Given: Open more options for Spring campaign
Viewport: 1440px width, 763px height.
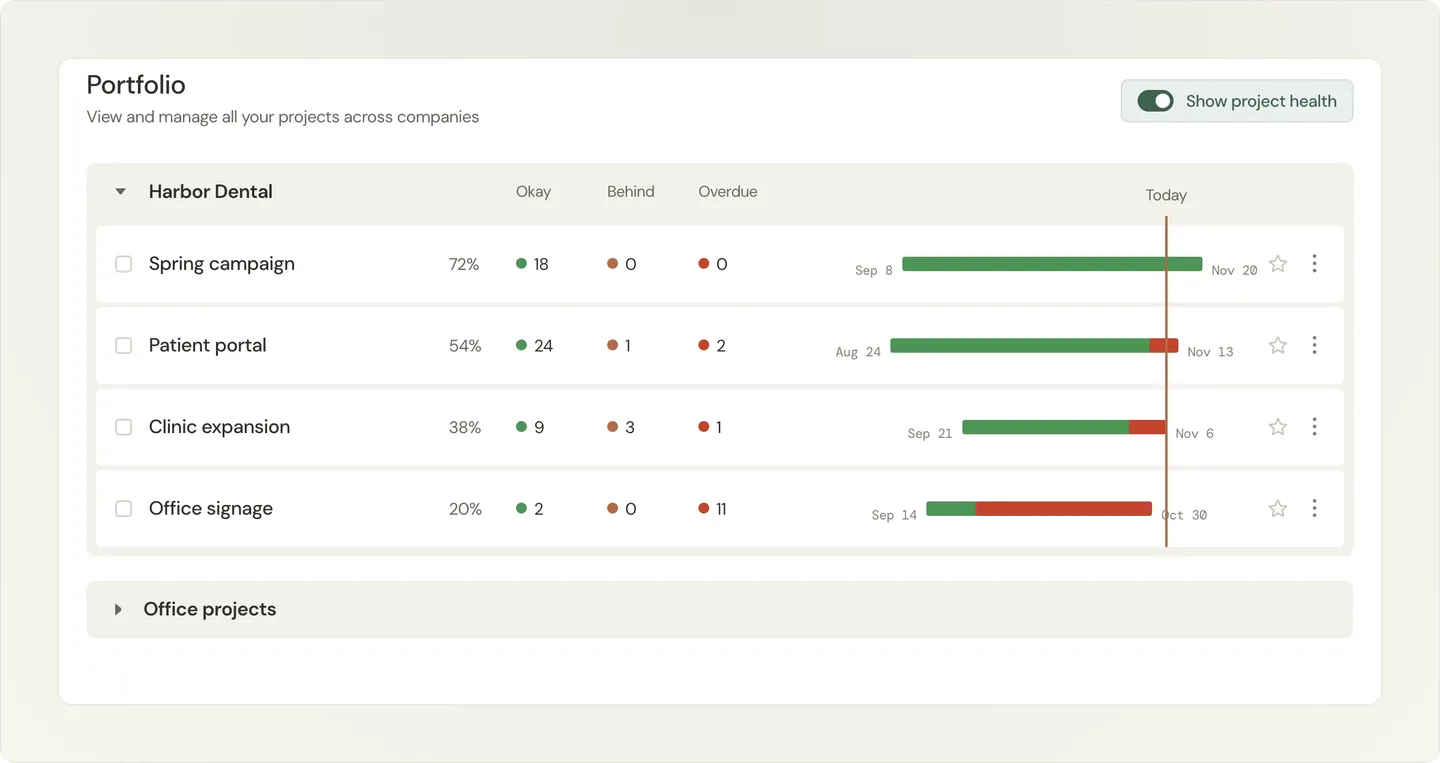Looking at the screenshot, I should [1314, 264].
